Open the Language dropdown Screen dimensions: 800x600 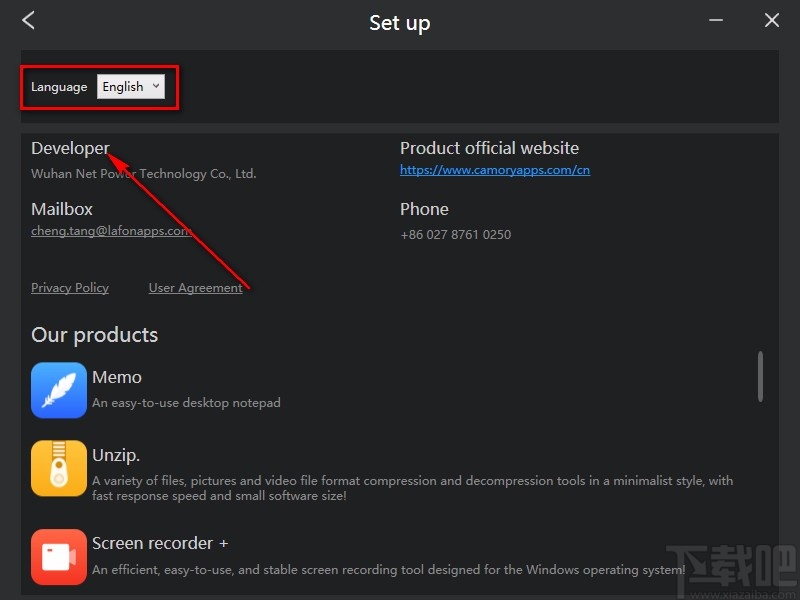point(131,87)
